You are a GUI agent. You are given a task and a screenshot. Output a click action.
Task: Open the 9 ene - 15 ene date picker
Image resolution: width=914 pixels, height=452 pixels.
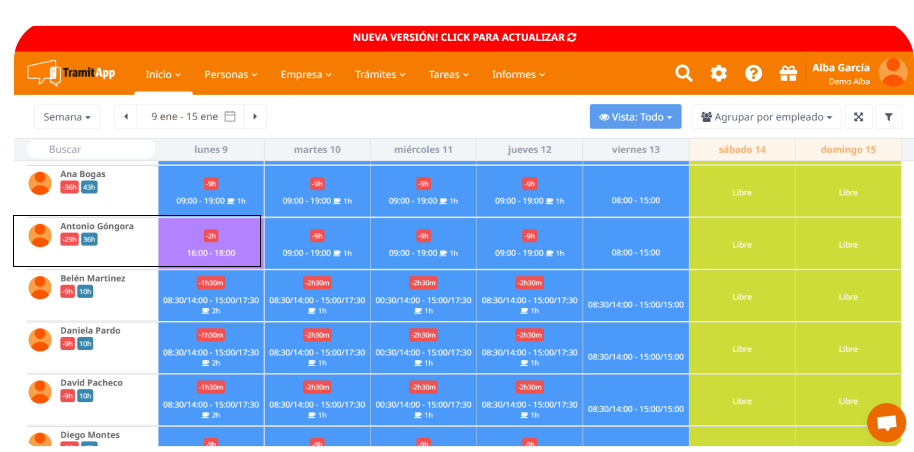[x=191, y=117]
